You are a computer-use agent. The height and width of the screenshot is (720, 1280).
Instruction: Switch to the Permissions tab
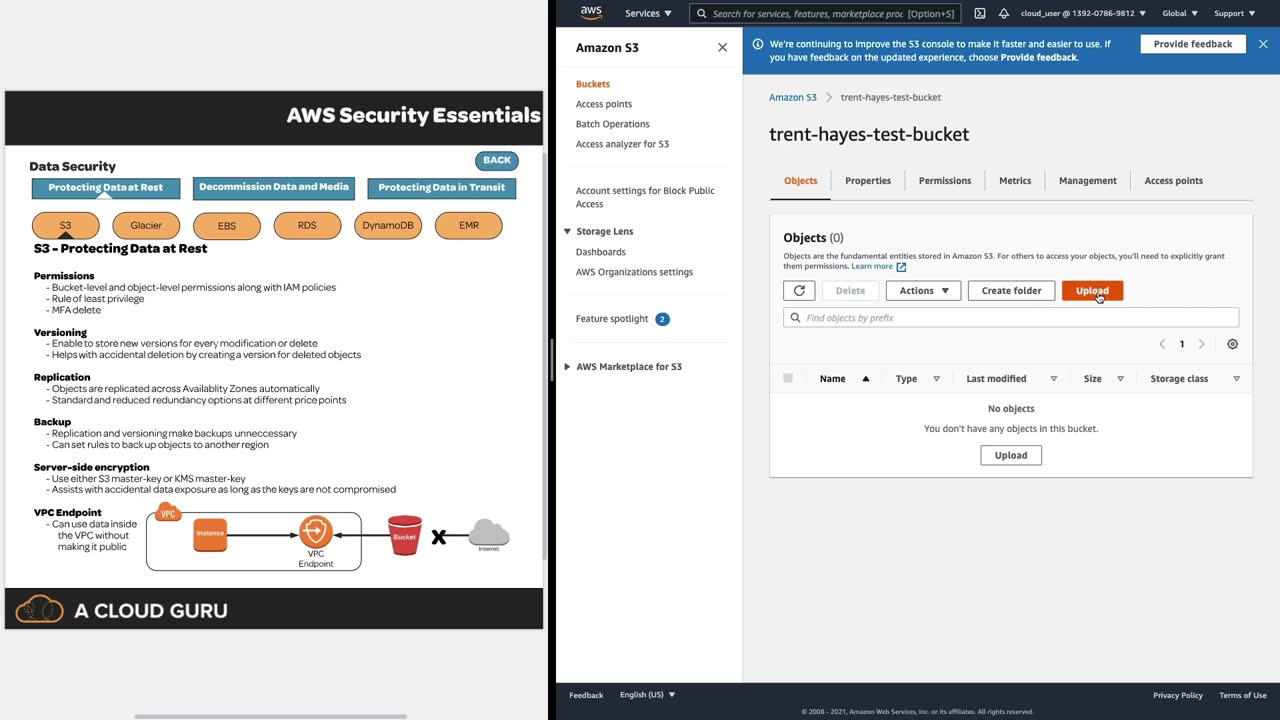click(x=944, y=181)
